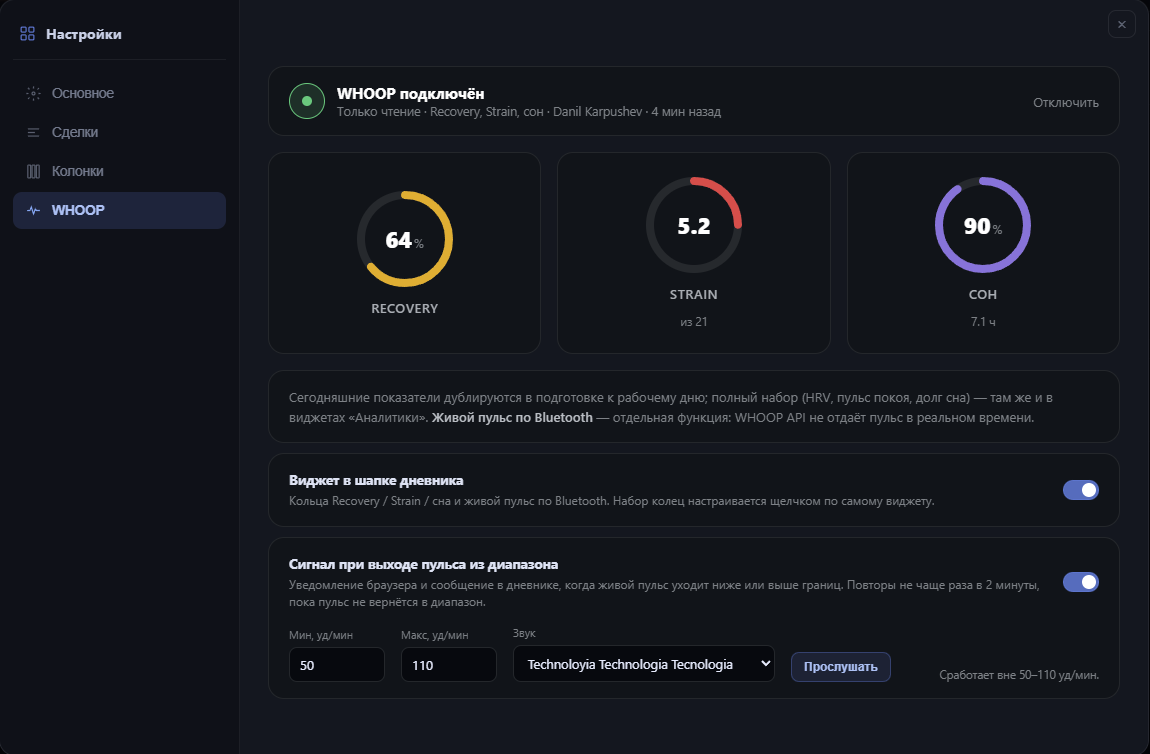Click the gear icon beside Основное
The height and width of the screenshot is (754, 1150).
[x=33, y=93]
